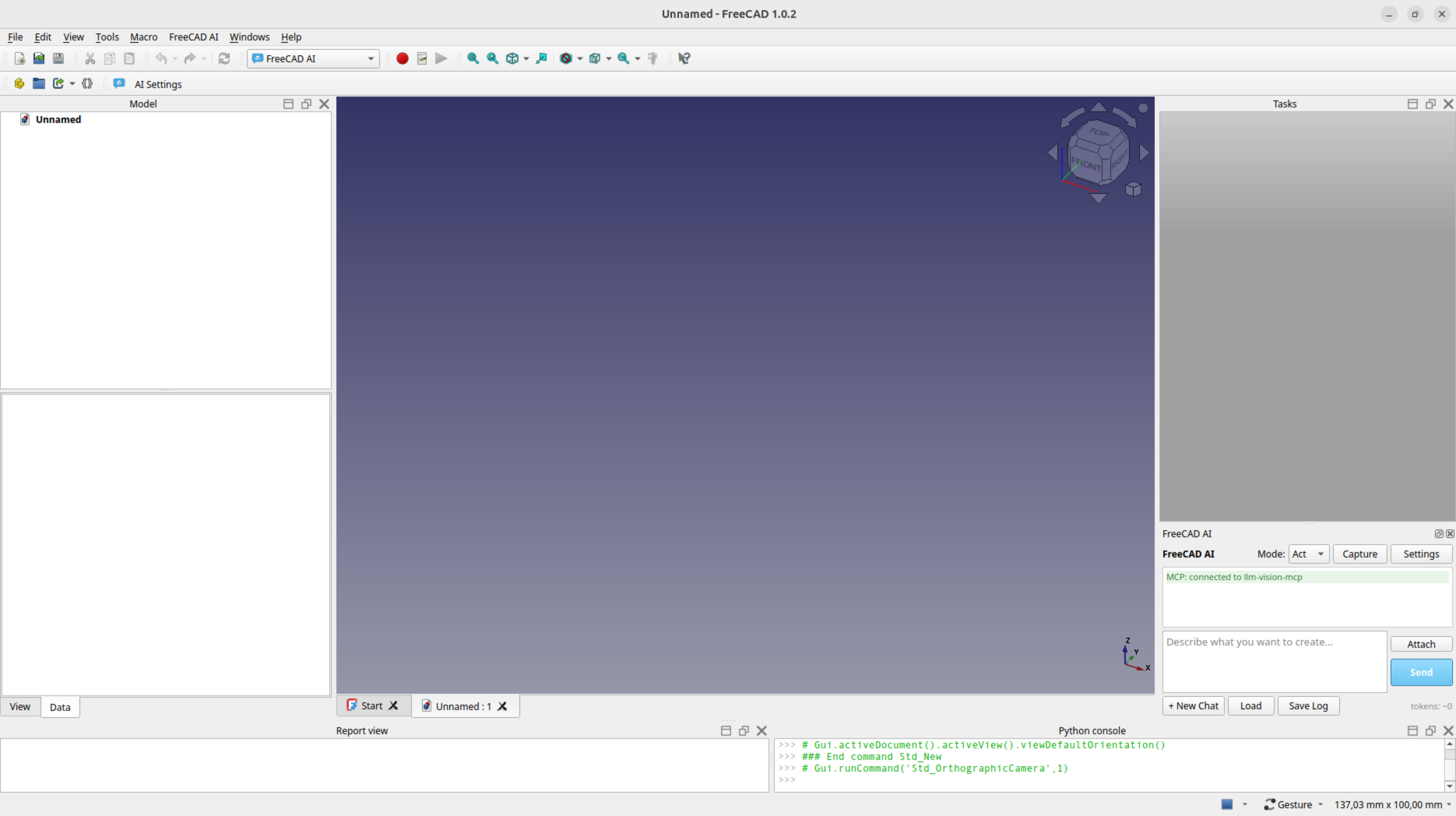Select the Data property tab
1456x816 pixels.
point(60,707)
